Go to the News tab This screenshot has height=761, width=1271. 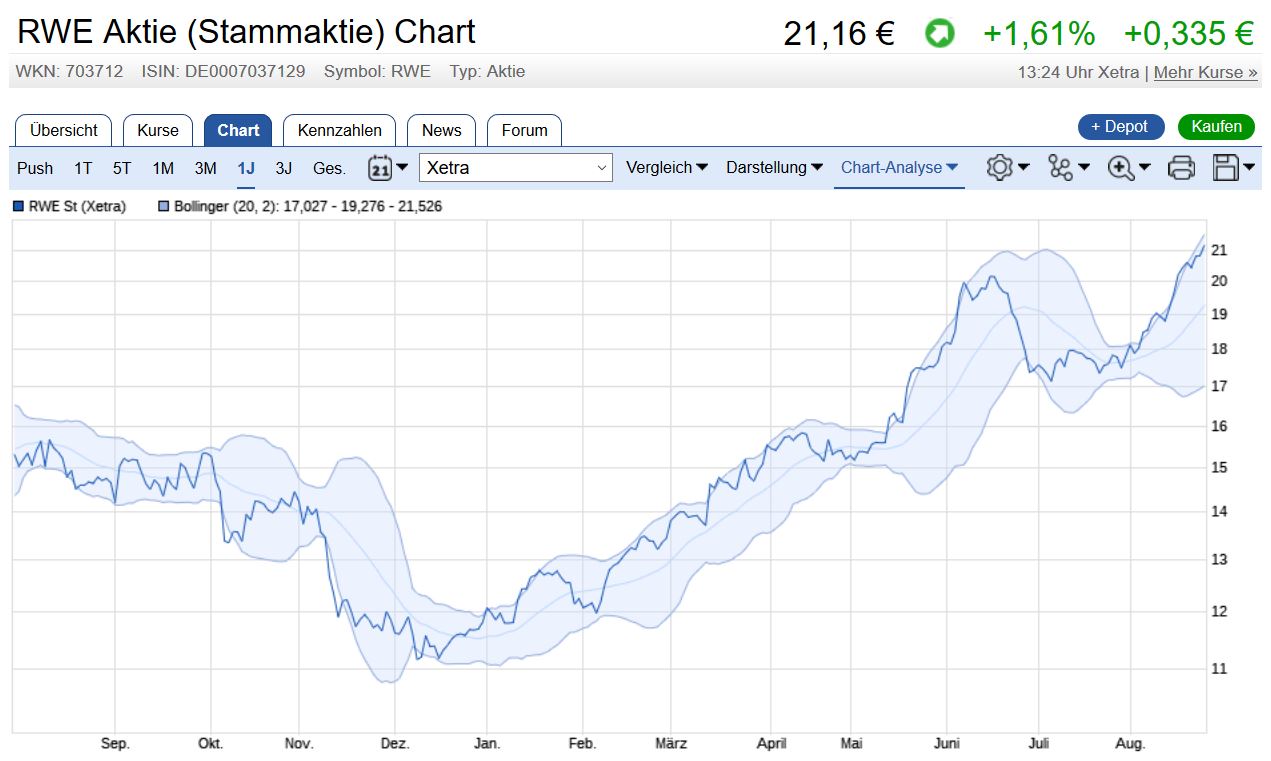click(x=441, y=130)
